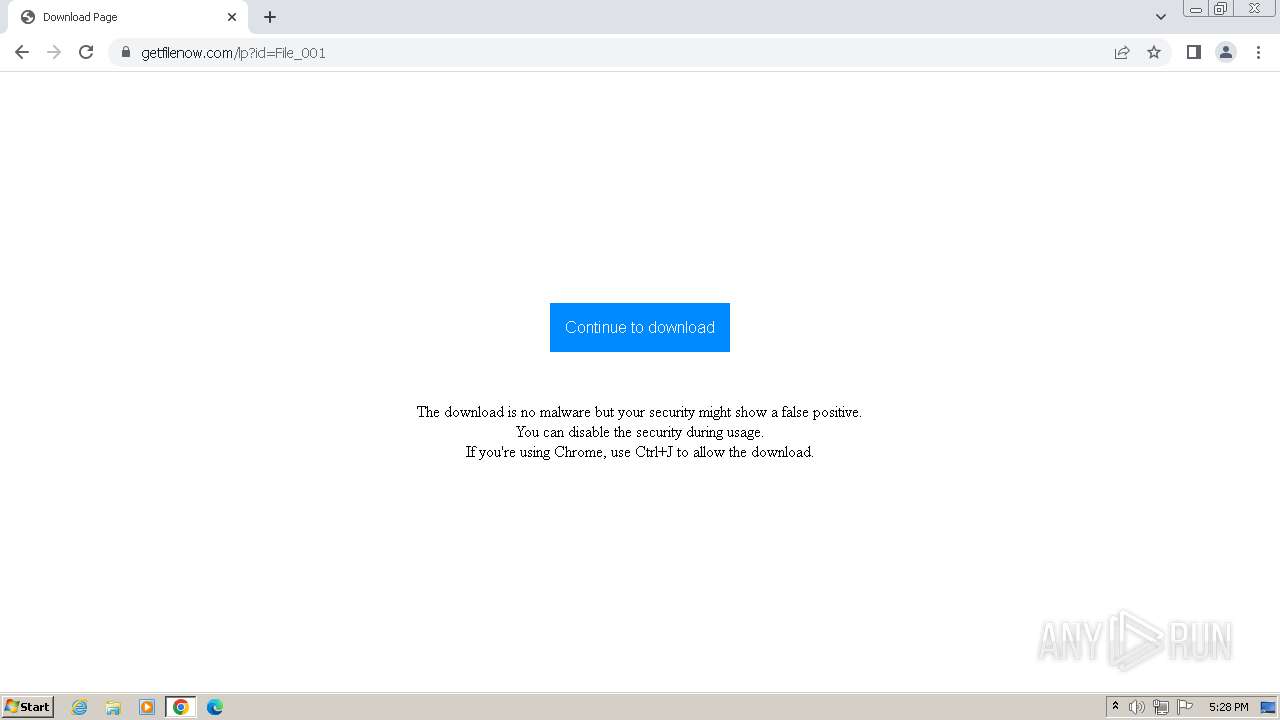This screenshot has height=720, width=1280.
Task: Share this page with the share icon
Action: (x=1122, y=52)
